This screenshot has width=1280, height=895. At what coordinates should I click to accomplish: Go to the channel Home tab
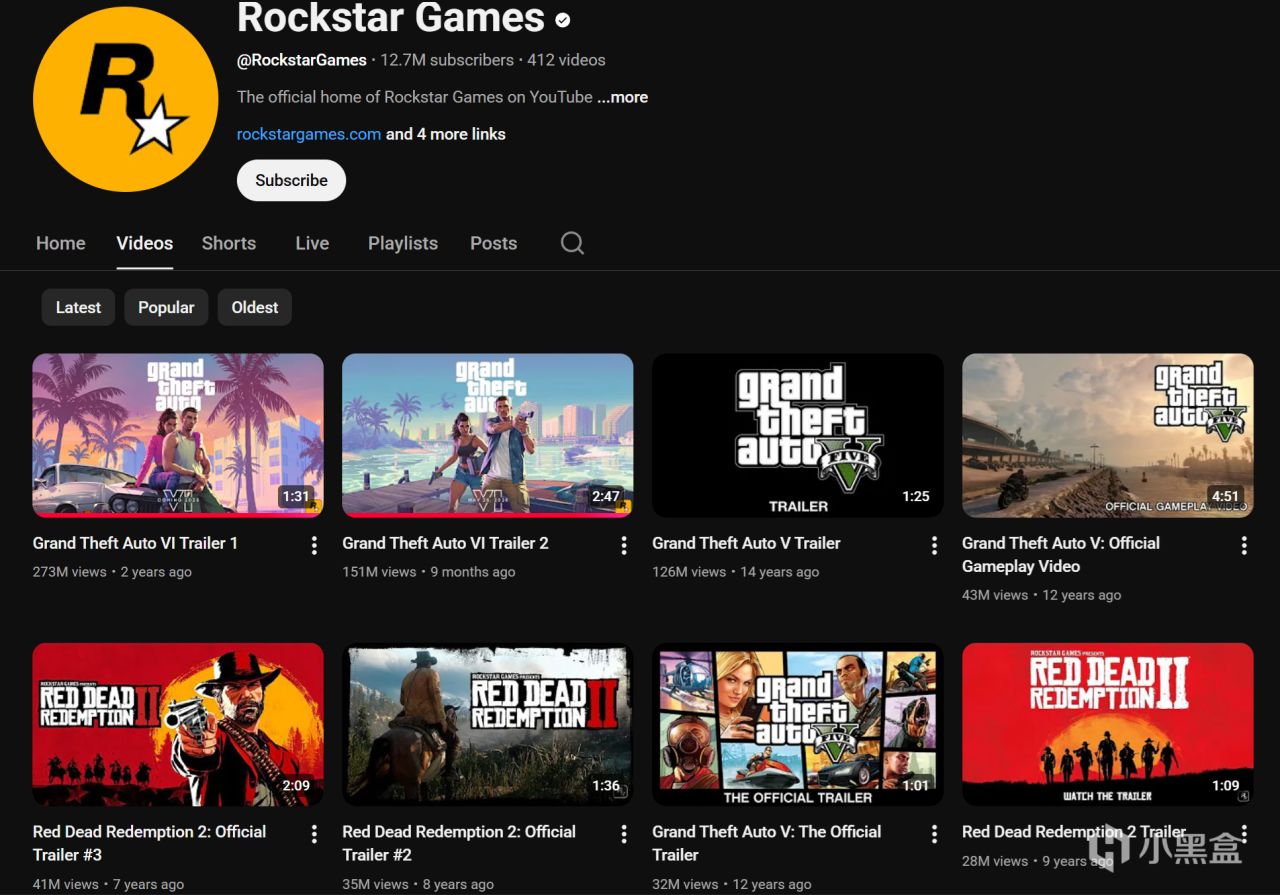(61, 243)
